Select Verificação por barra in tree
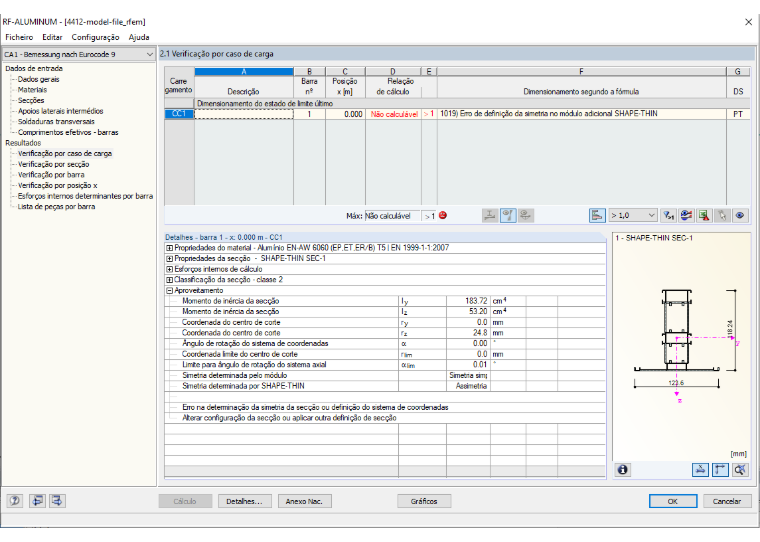Viewport: 760px width, 542px height. tap(51, 175)
